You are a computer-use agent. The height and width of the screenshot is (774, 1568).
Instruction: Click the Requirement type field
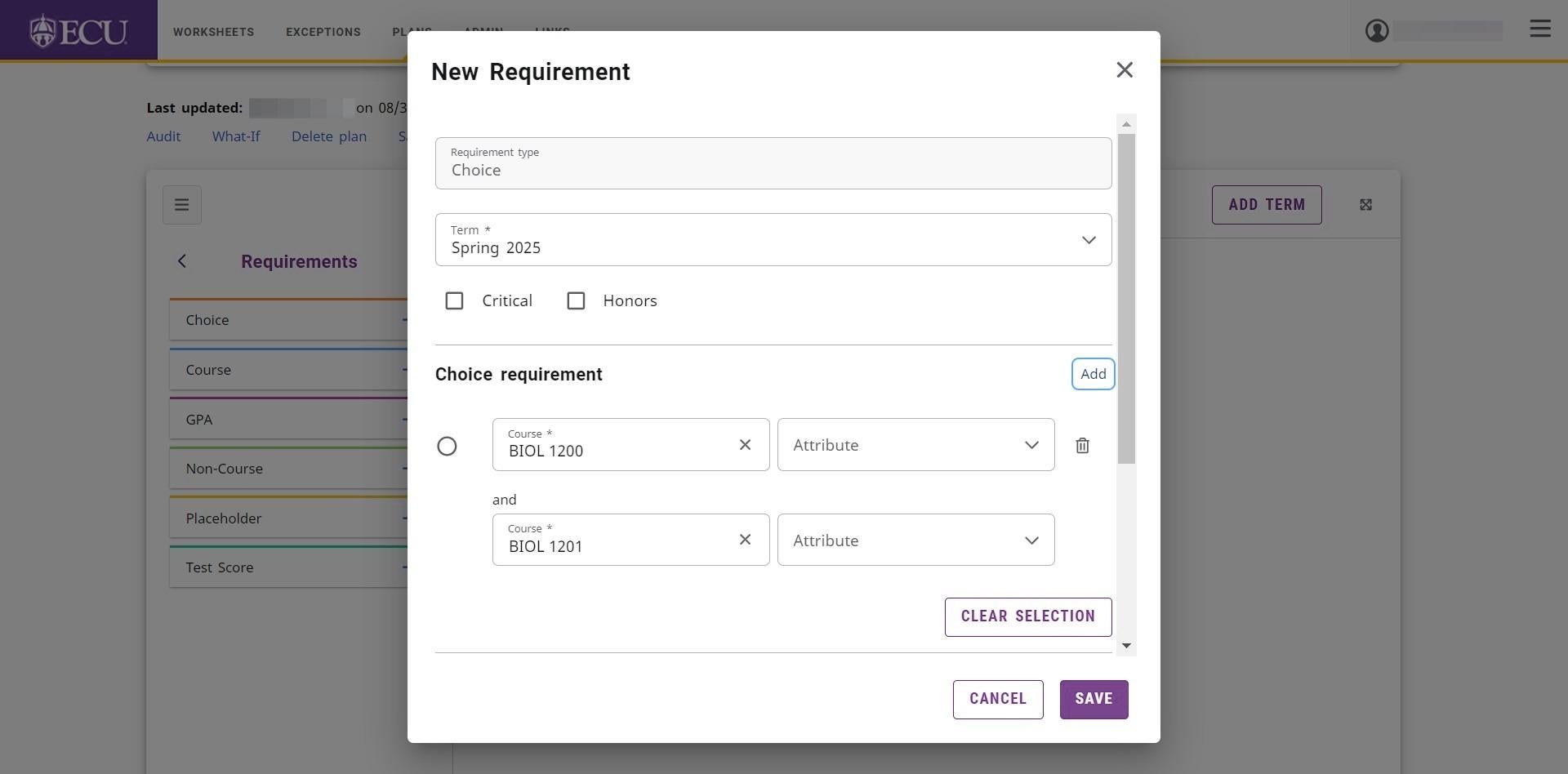773,163
